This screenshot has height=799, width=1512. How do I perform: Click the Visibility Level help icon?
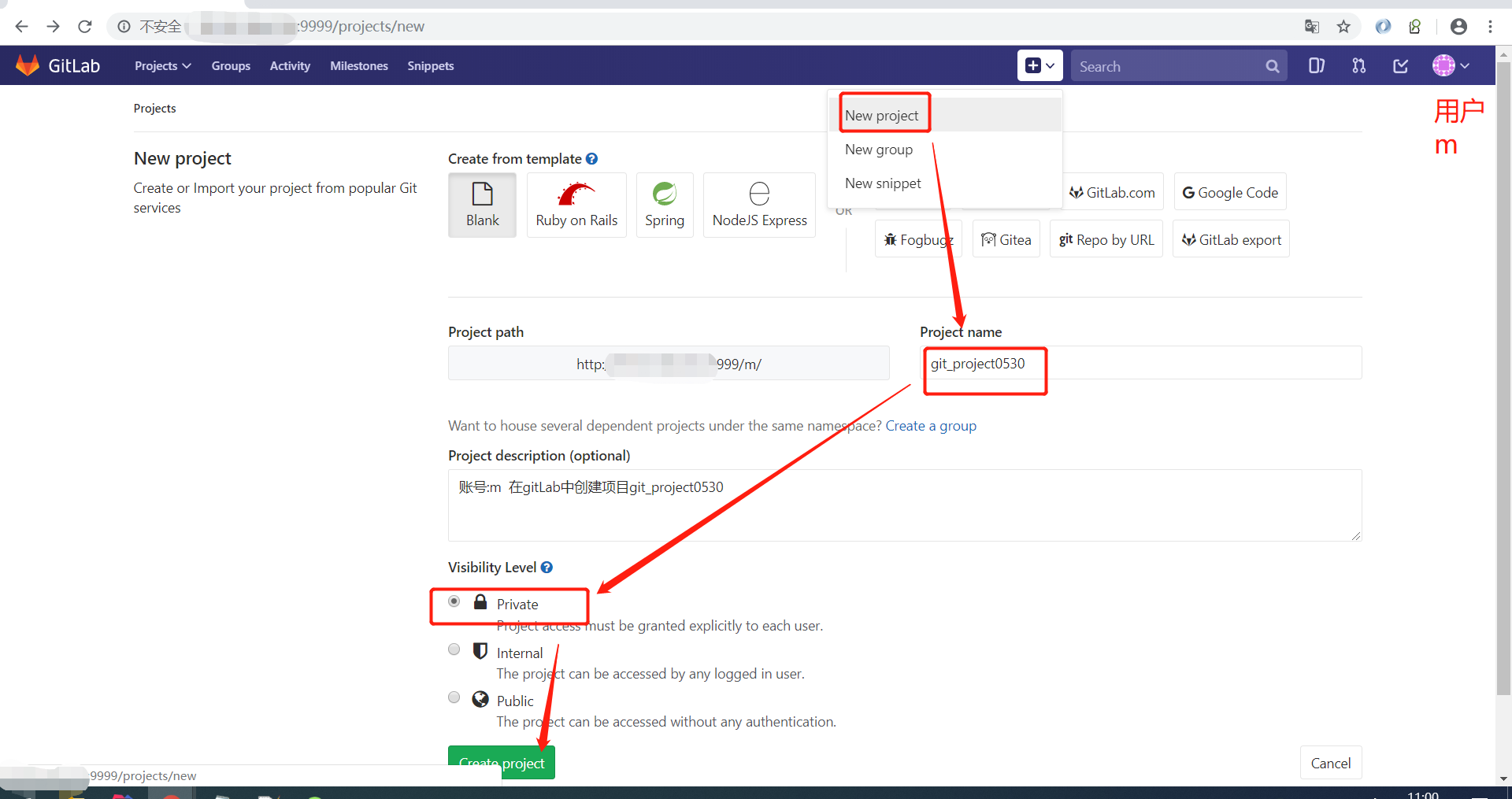pos(547,567)
